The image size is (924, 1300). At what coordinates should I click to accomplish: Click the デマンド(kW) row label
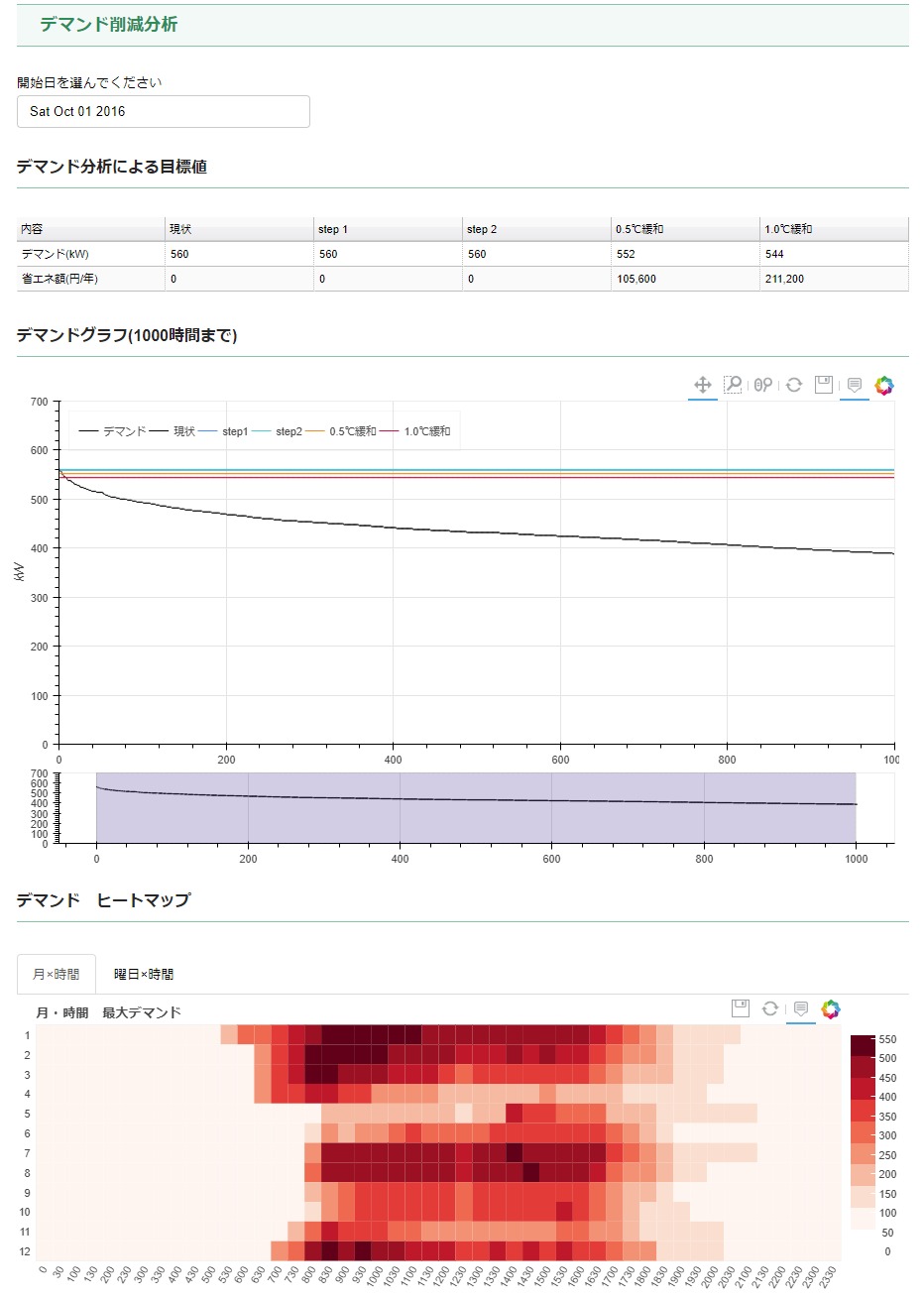(x=90, y=254)
